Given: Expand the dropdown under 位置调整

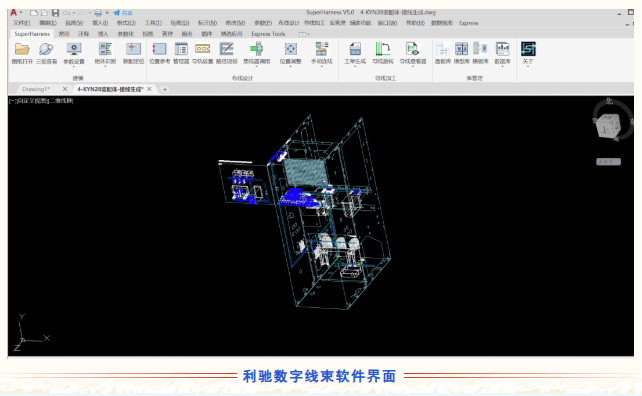Looking at the screenshot, I should [x=291, y=66].
